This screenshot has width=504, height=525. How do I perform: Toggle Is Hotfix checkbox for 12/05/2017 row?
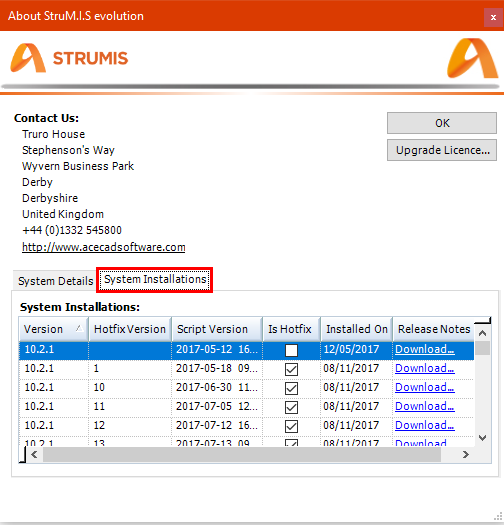click(x=291, y=351)
